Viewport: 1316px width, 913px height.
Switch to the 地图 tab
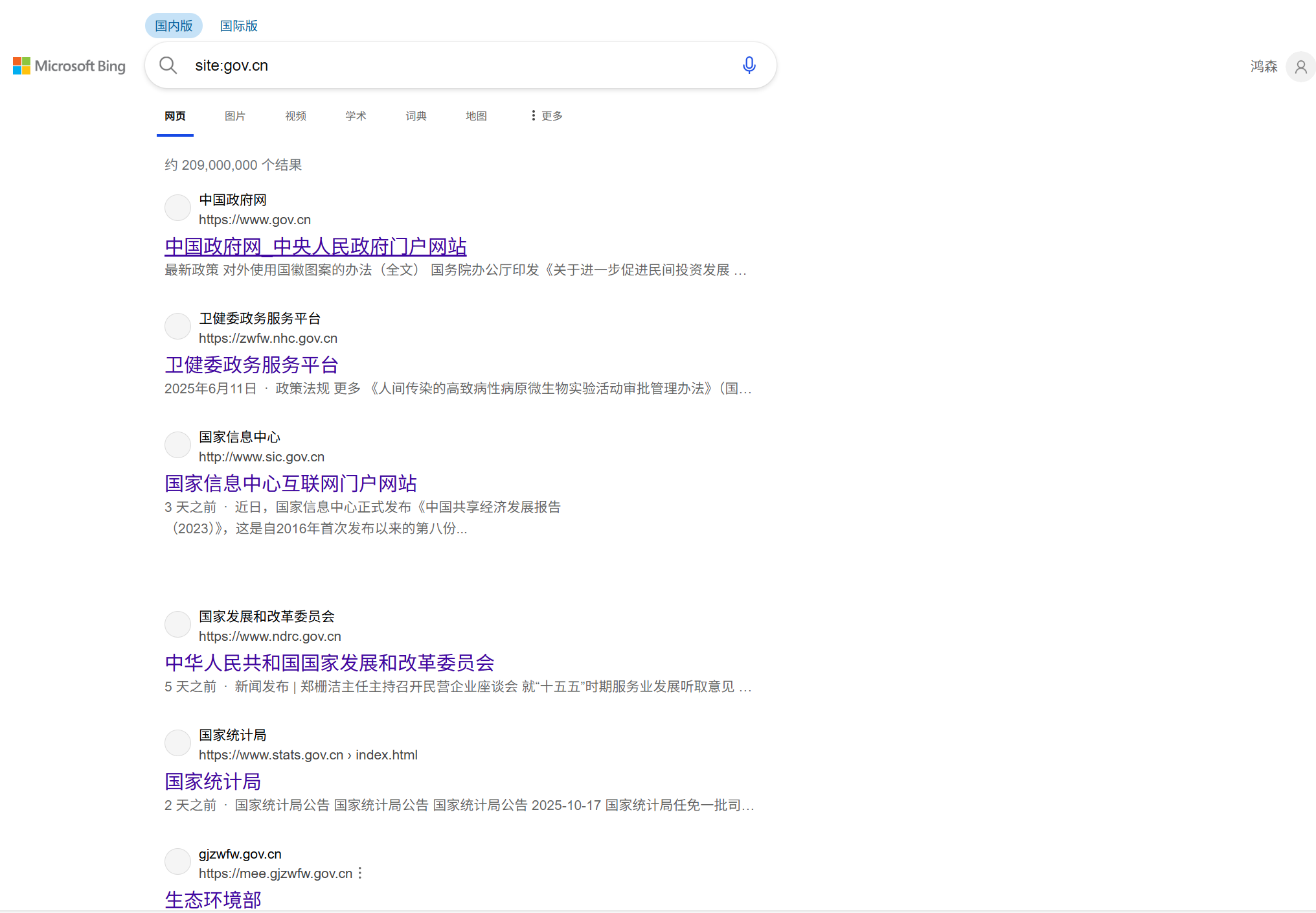pos(476,115)
